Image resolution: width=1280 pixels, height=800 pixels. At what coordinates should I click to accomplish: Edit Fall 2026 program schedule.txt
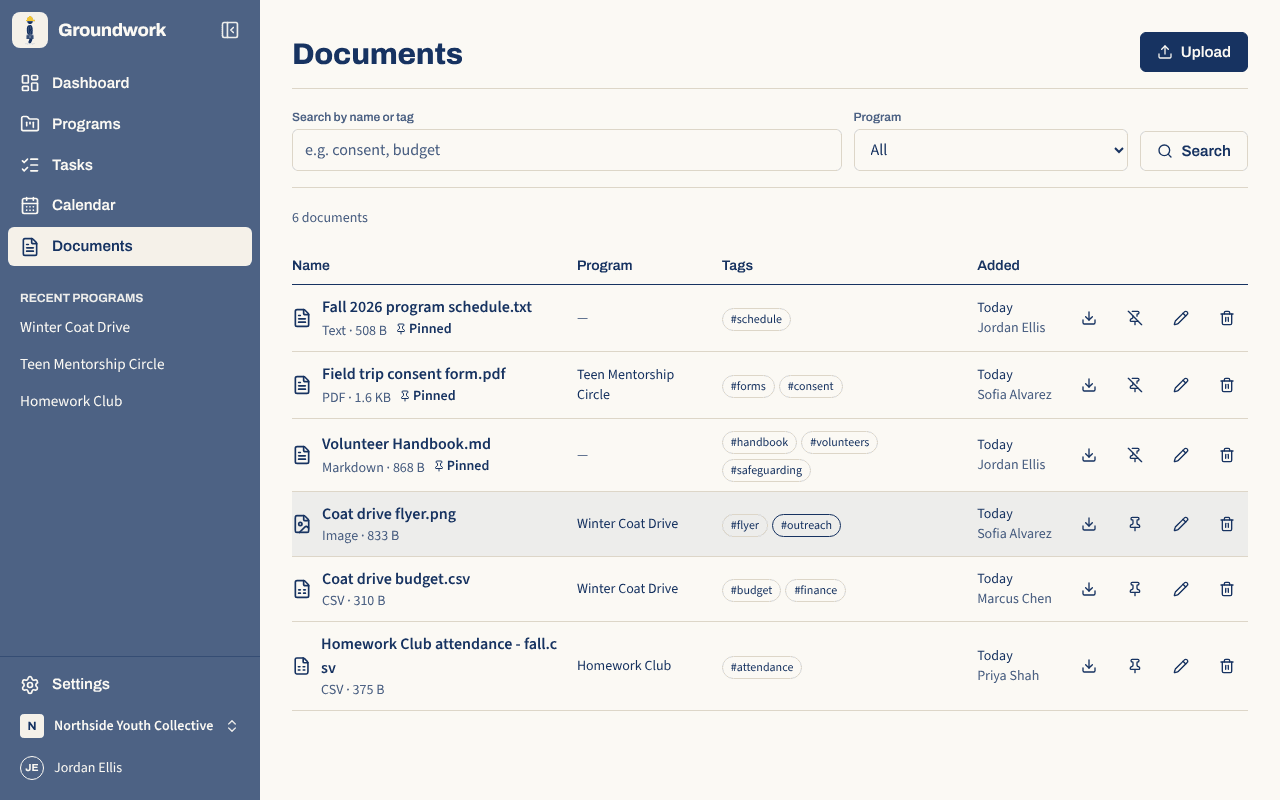(x=1181, y=318)
